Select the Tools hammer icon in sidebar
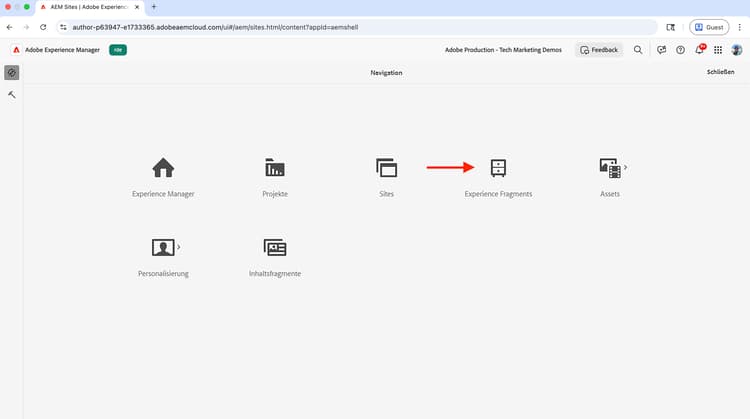 click(11, 95)
